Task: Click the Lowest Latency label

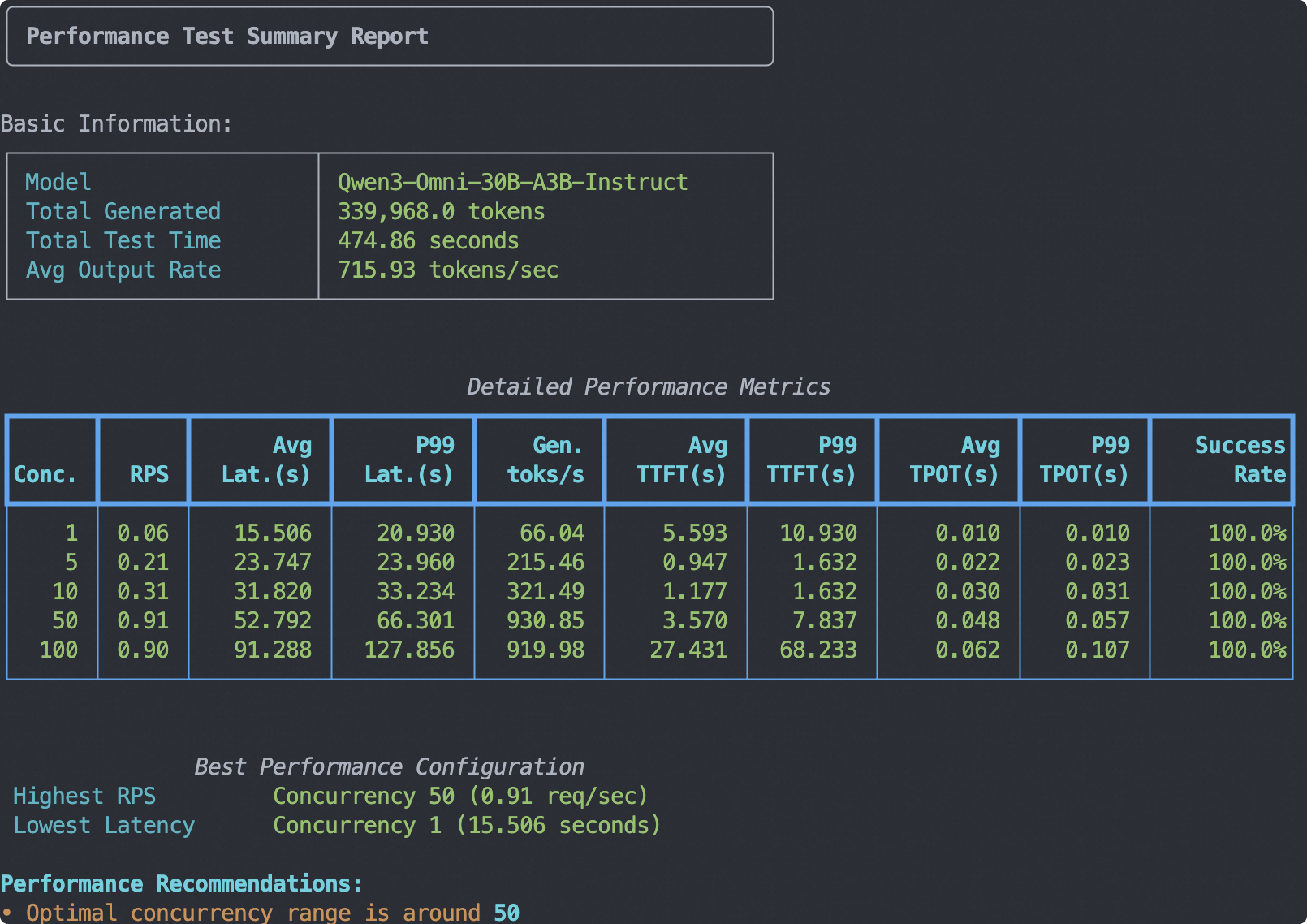Action: pos(104,825)
